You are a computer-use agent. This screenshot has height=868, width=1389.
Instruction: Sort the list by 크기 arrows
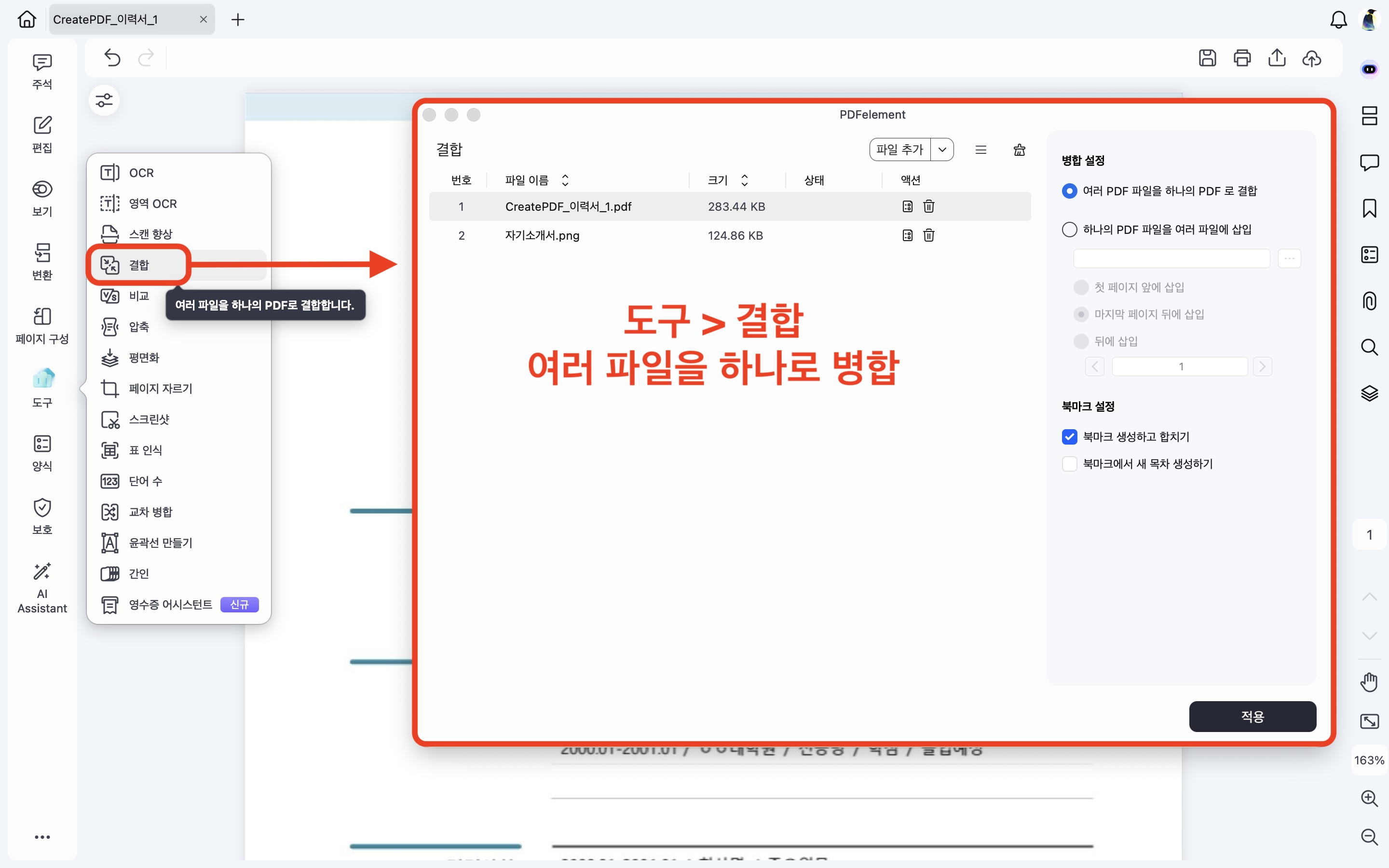click(745, 180)
